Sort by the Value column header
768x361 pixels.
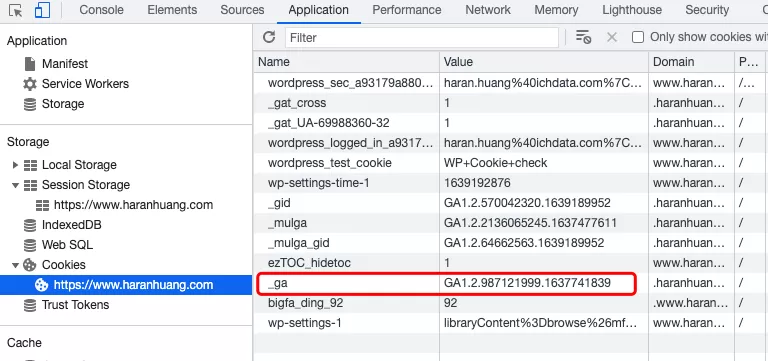544,62
